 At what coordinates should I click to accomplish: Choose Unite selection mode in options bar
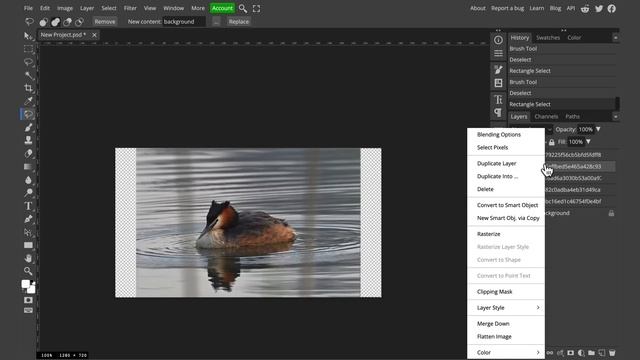[56, 22]
